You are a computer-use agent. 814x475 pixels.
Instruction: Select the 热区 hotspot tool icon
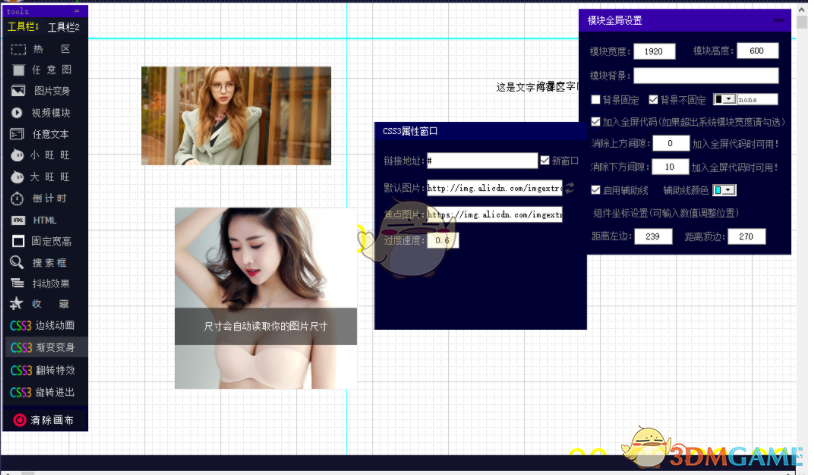pos(18,49)
